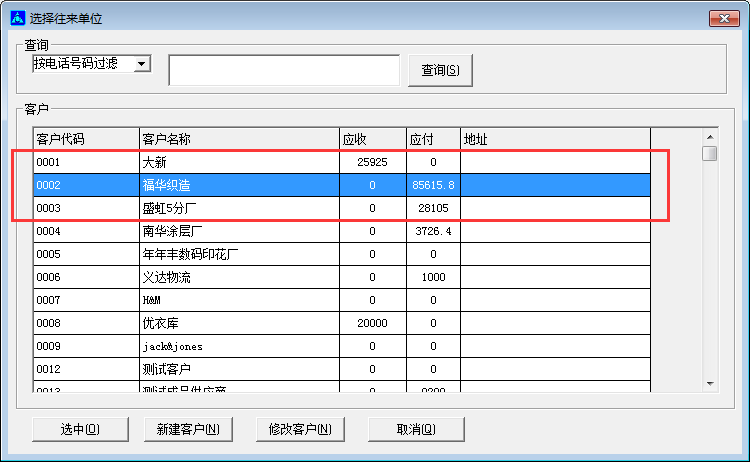The width and height of the screenshot is (750, 462).
Task: Click payable value 28105
Action: [x=433, y=208]
